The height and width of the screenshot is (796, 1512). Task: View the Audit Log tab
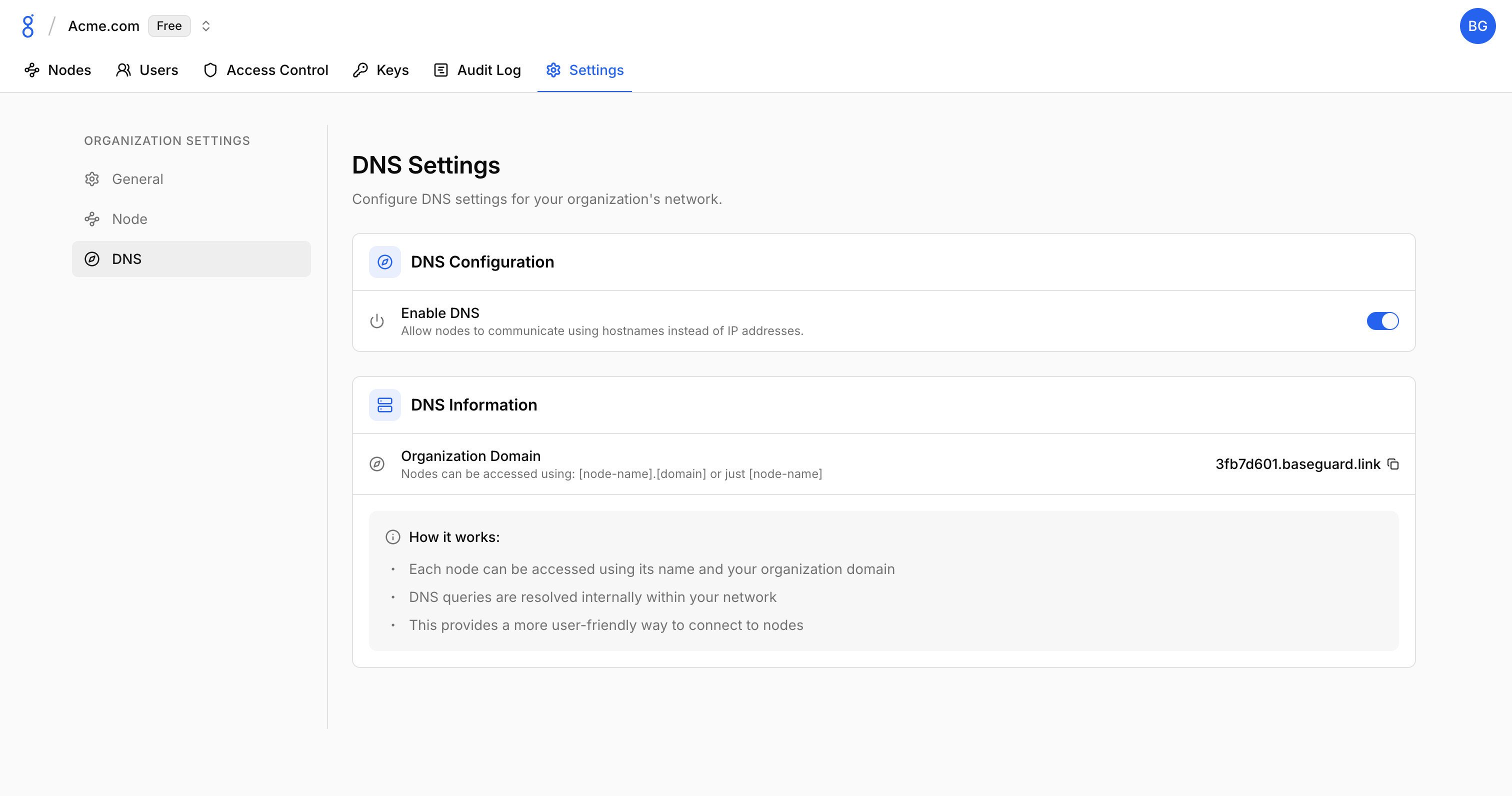point(477,70)
